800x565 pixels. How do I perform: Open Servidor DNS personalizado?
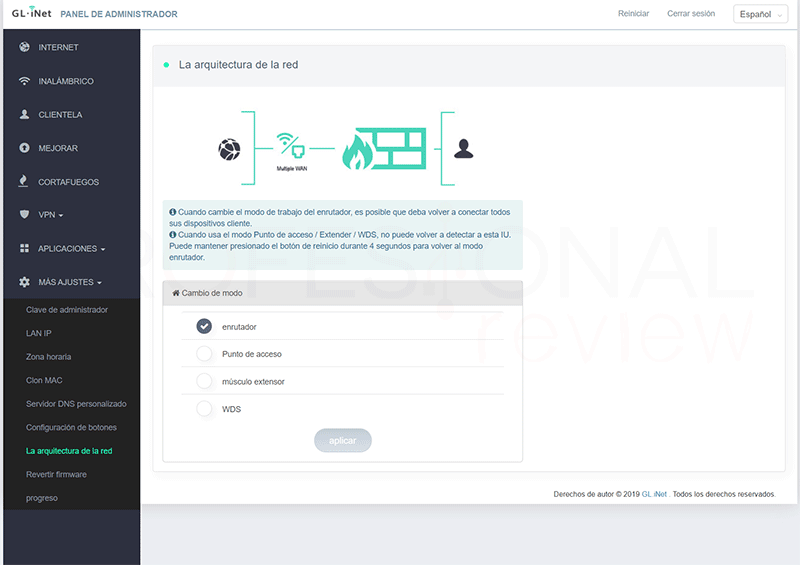(76, 404)
